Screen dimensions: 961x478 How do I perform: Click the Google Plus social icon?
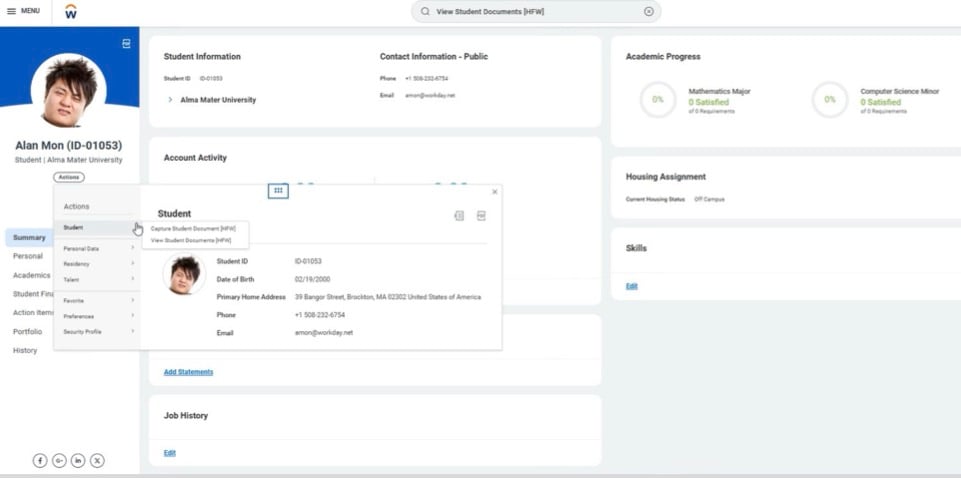(x=59, y=461)
